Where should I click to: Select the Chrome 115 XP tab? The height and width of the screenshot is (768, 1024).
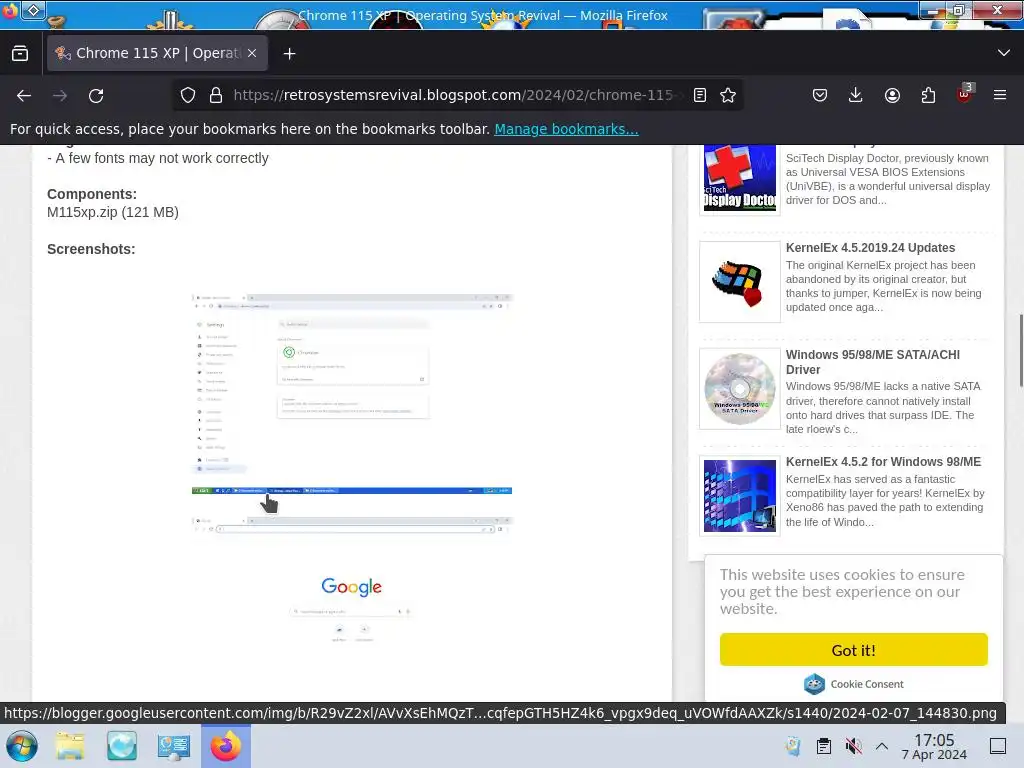point(157,53)
